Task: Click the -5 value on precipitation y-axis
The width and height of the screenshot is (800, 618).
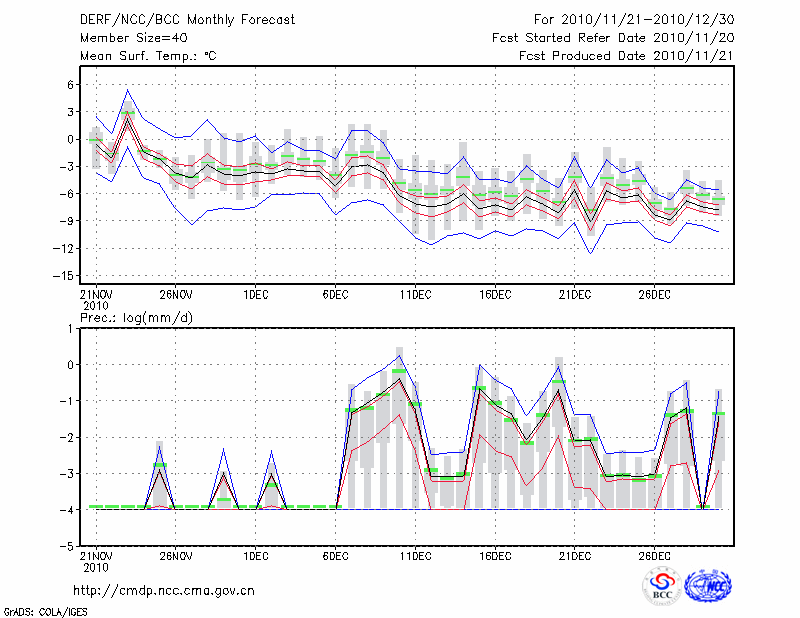Action: (x=68, y=547)
